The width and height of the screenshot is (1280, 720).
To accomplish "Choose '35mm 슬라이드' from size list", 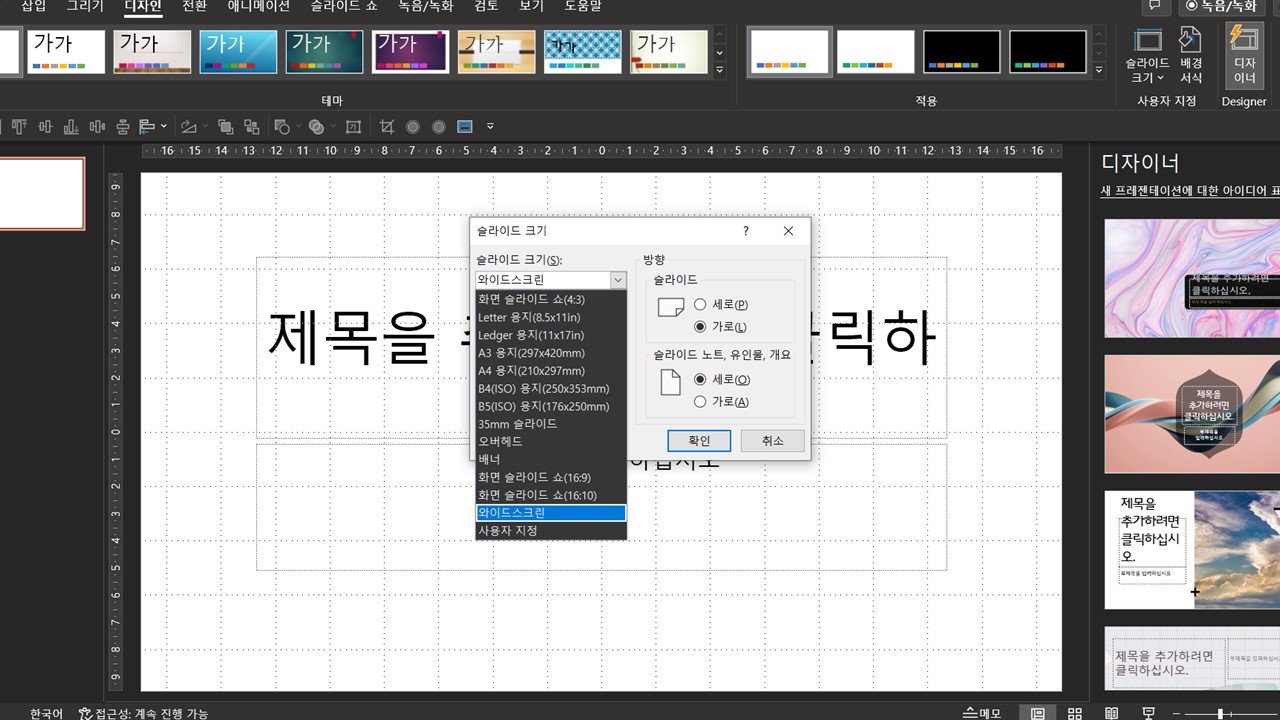I will point(551,424).
